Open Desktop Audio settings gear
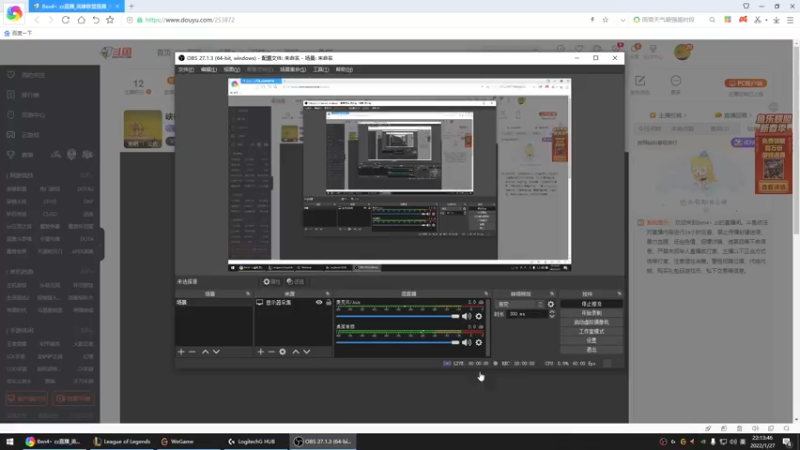This screenshot has height=450, width=800. [479, 342]
